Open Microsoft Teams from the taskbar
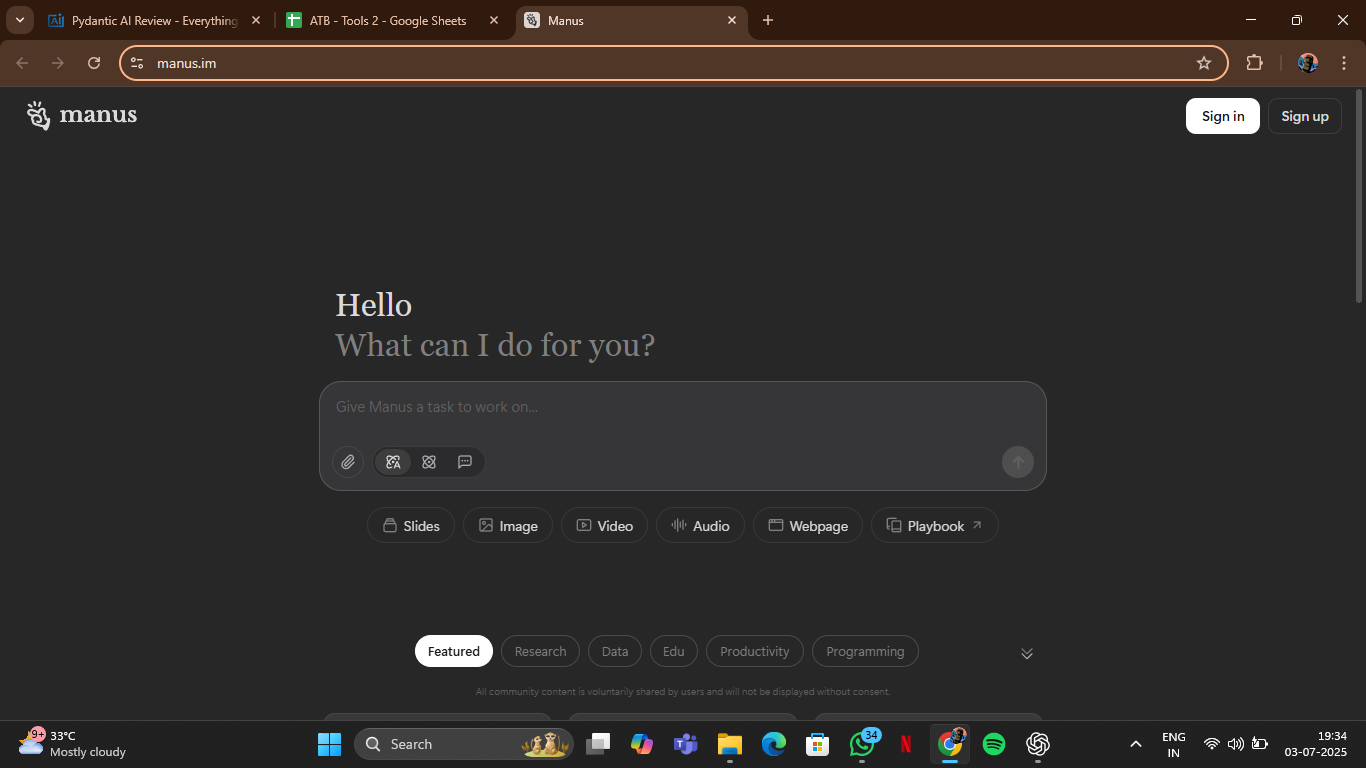This screenshot has height=768, width=1366. pos(685,744)
